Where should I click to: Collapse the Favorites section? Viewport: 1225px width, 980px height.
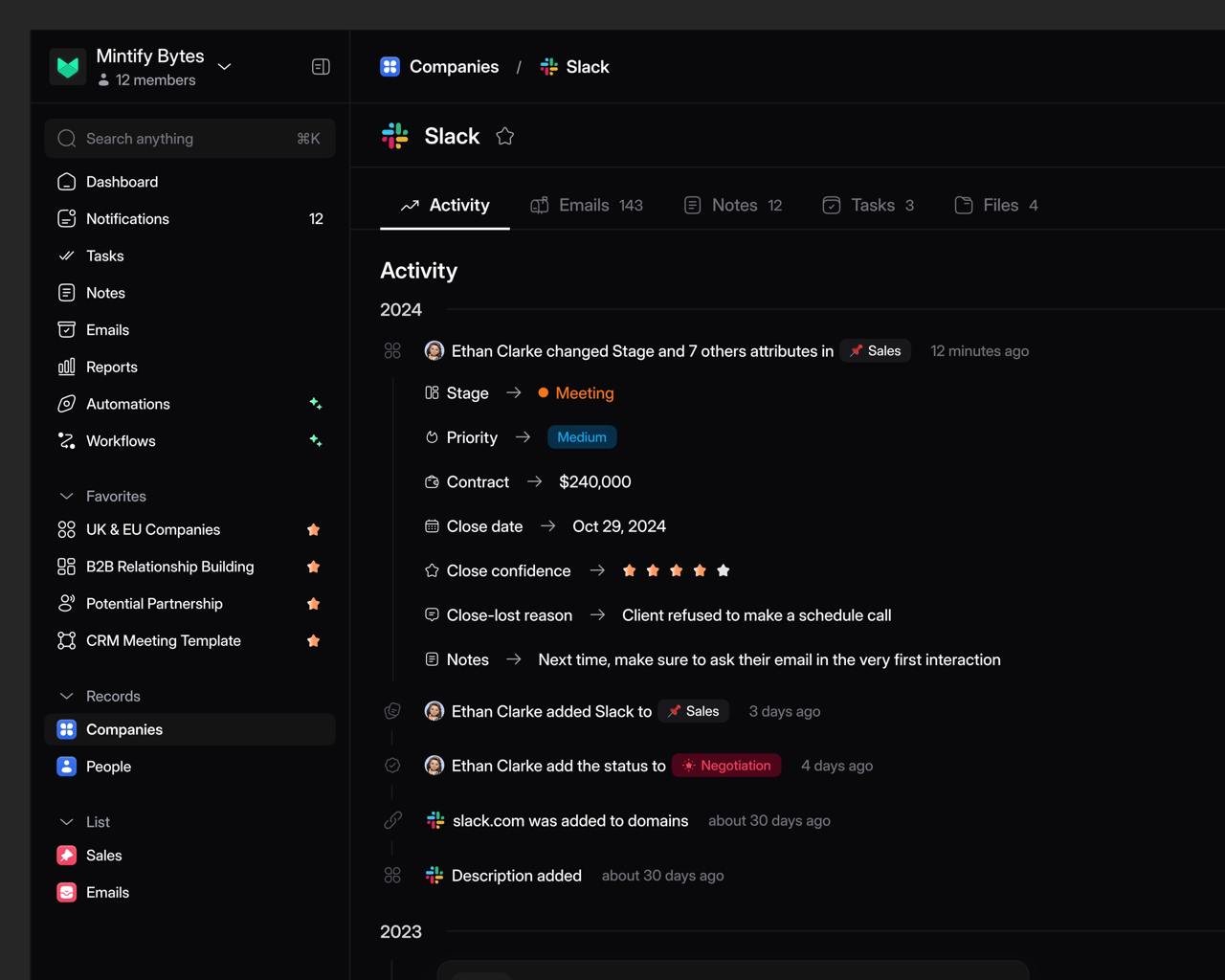pos(66,496)
